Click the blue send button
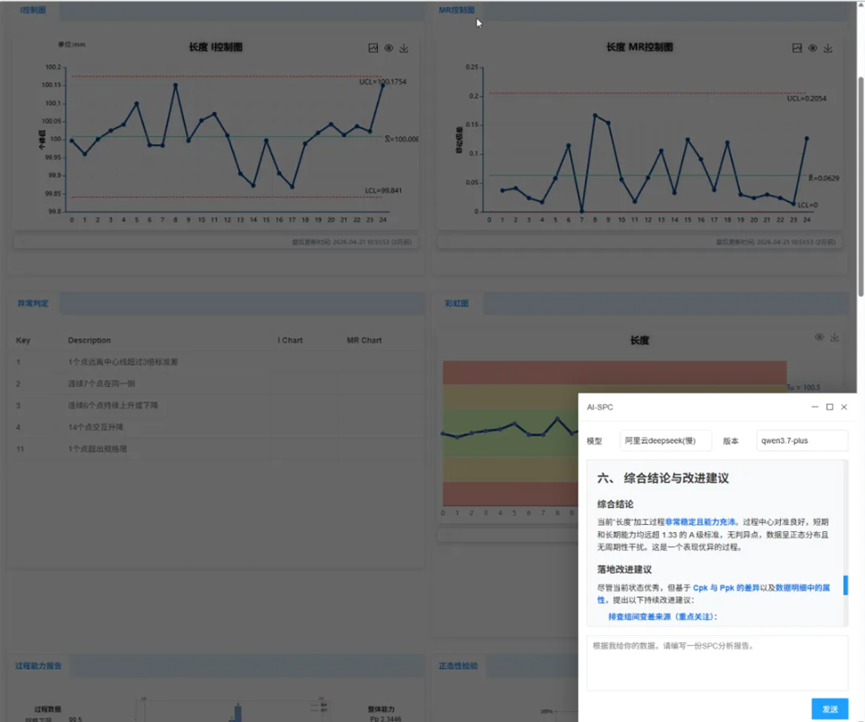The width and height of the screenshot is (865, 722). pos(830,709)
